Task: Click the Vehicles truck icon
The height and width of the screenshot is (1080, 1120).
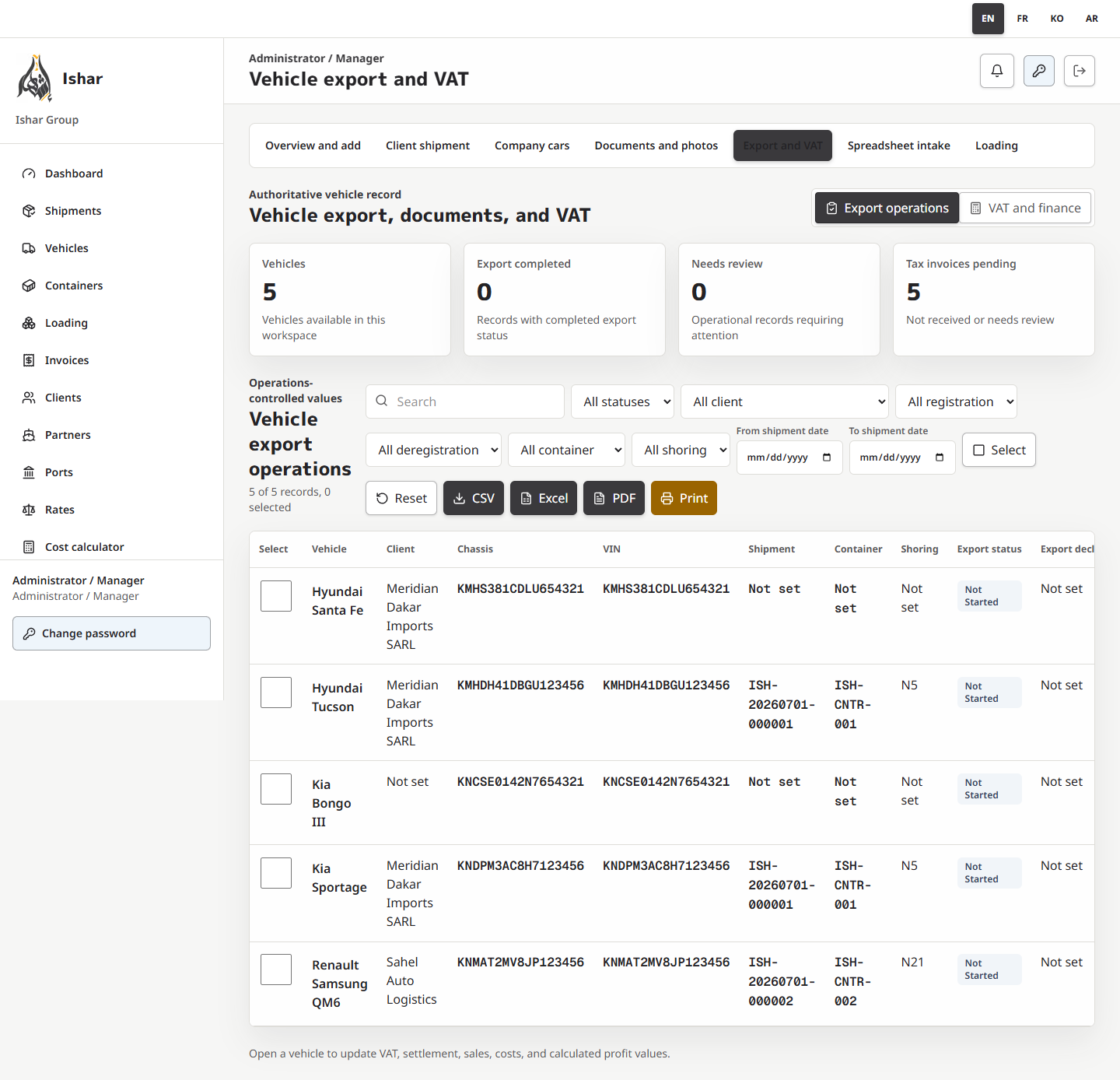Action: coord(29,248)
